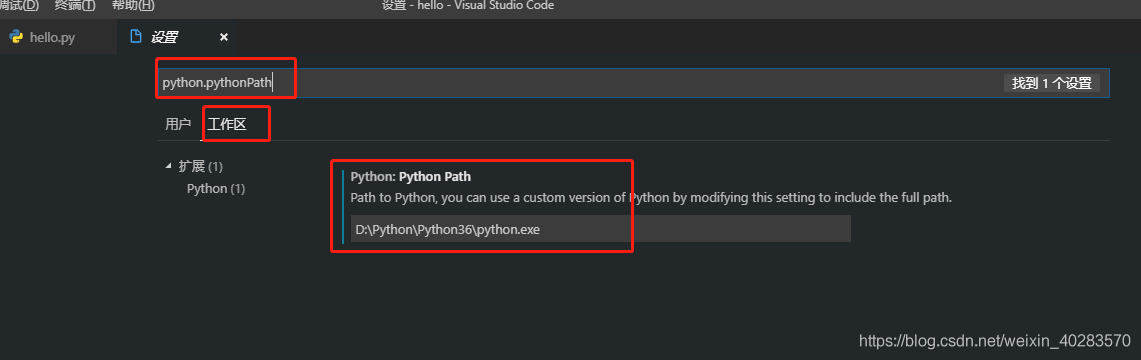Open the 终端(T) menu
The image size is (1141, 360).
(x=75, y=6)
